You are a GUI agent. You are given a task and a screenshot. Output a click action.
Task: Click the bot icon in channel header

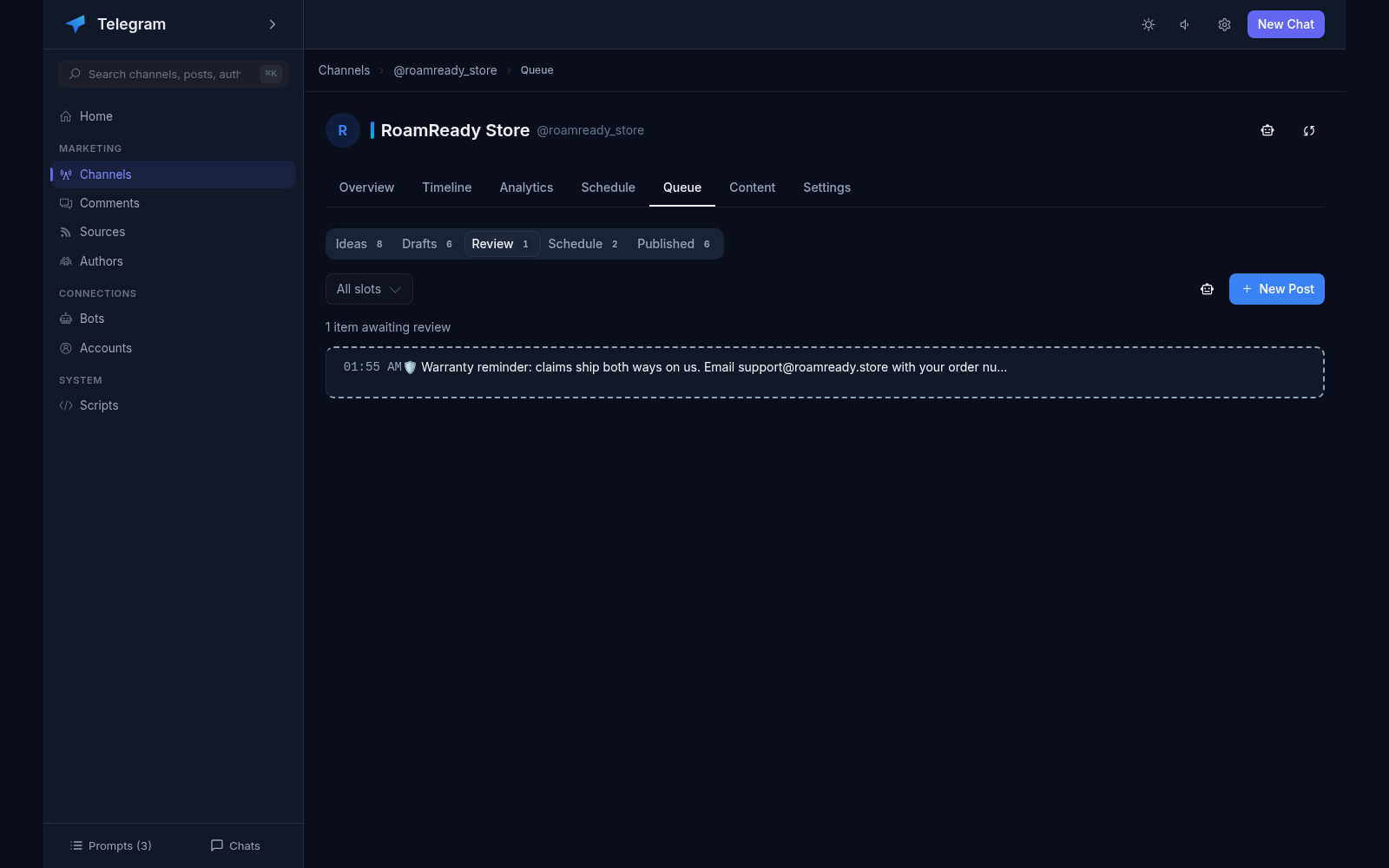point(1267,130)
